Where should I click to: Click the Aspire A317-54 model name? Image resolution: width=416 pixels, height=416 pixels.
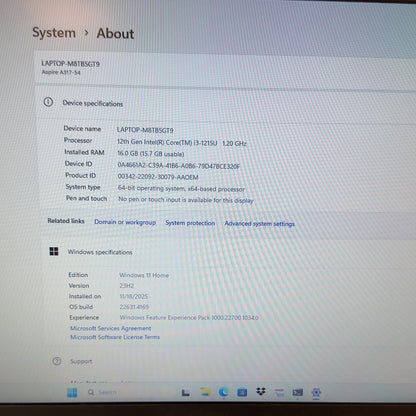[x=61, y=72]
